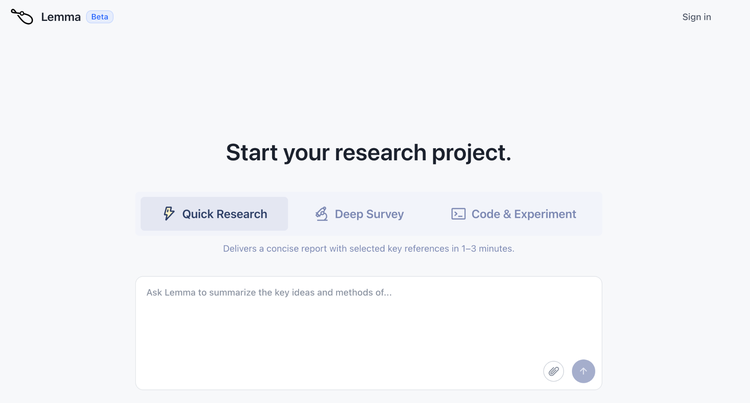The width and height of the screenshot is (750, 403).
Task: Click the blank area inside the prompt box
Action: click(x=340, y=340)
